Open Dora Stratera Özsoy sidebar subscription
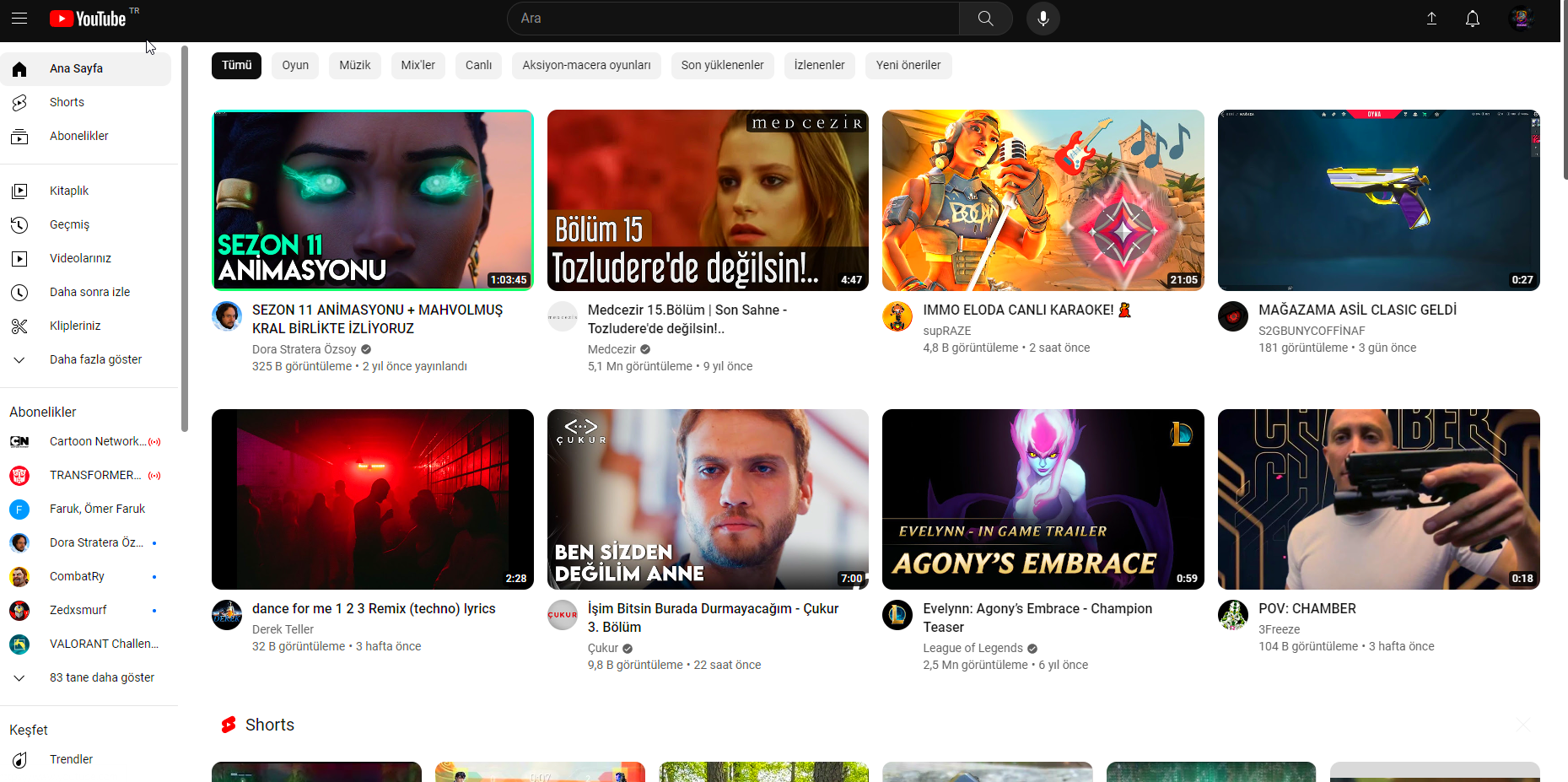 [x=86, y=542]
